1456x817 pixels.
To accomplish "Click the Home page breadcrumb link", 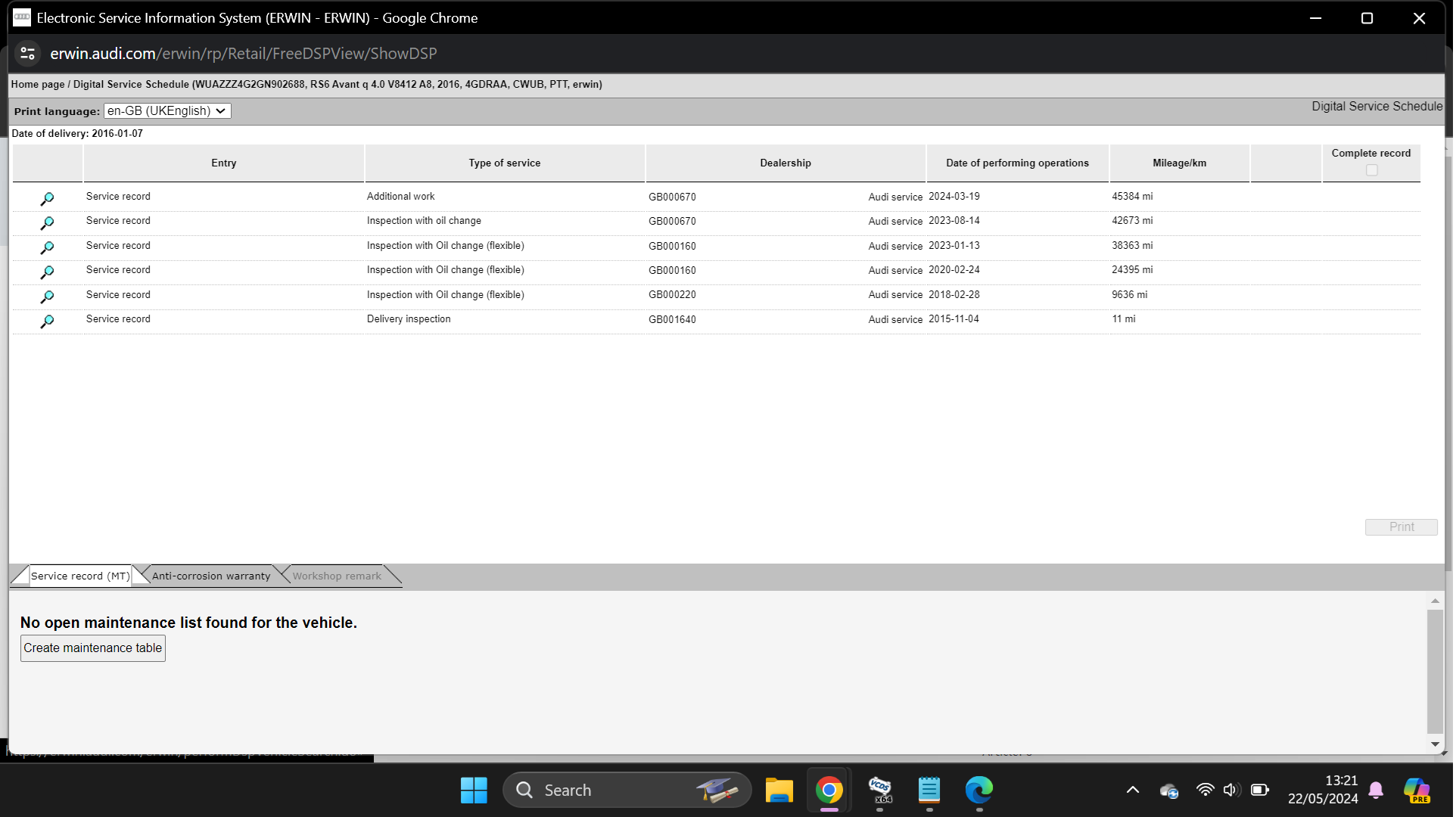I will pyautogui.click(x=38, y=84).
